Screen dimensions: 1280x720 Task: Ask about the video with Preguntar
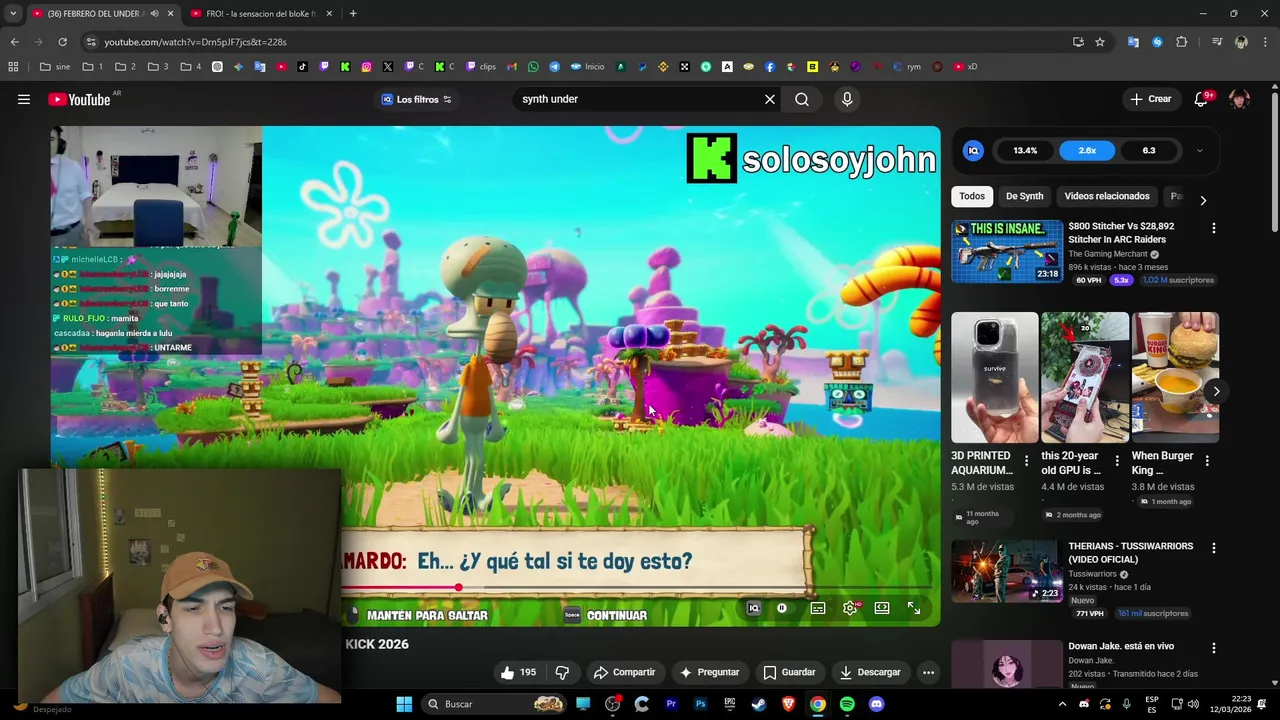(x=709, y=672)
